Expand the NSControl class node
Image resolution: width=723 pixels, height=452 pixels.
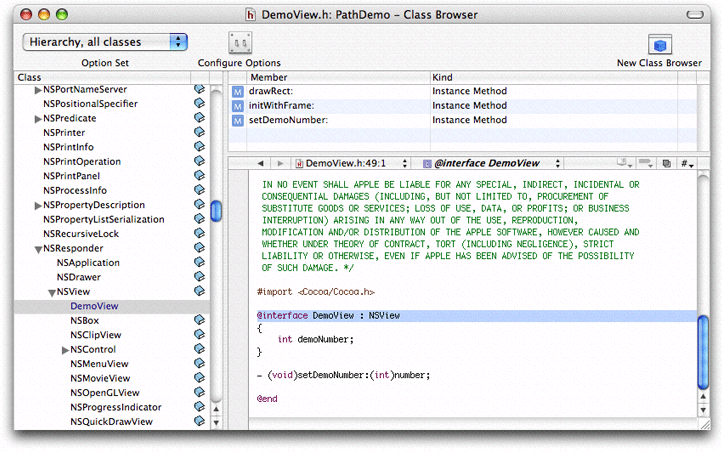tap(65, 350)
